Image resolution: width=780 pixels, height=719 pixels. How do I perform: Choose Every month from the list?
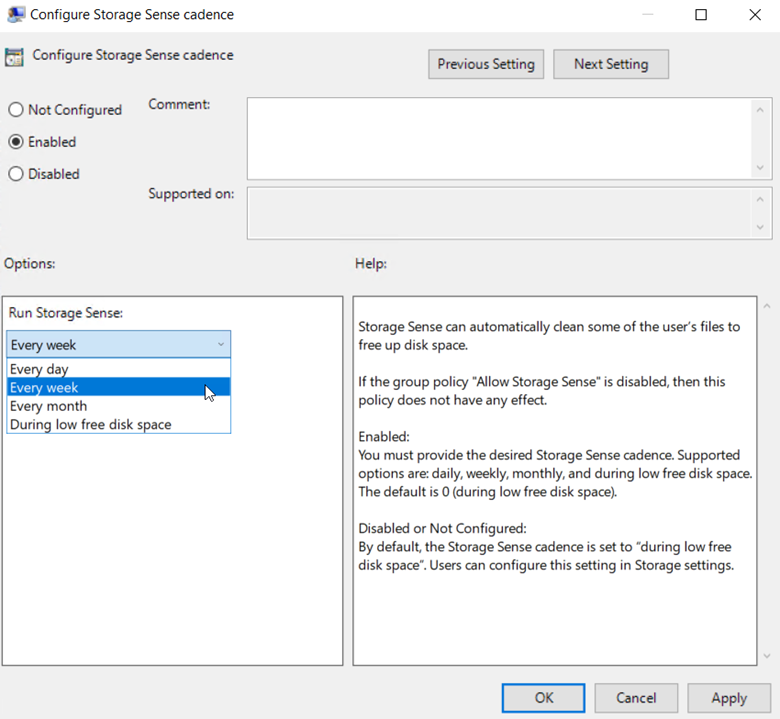119,406
